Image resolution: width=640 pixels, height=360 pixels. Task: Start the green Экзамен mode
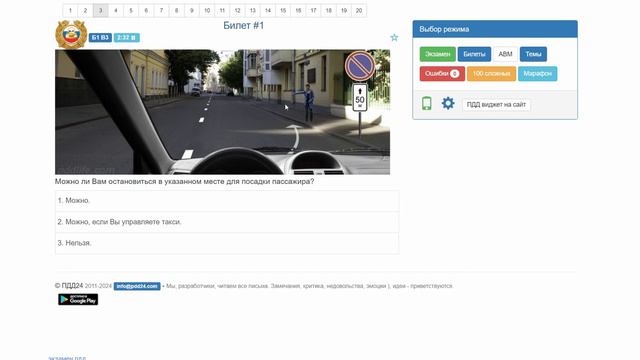(x=438, y=54)
